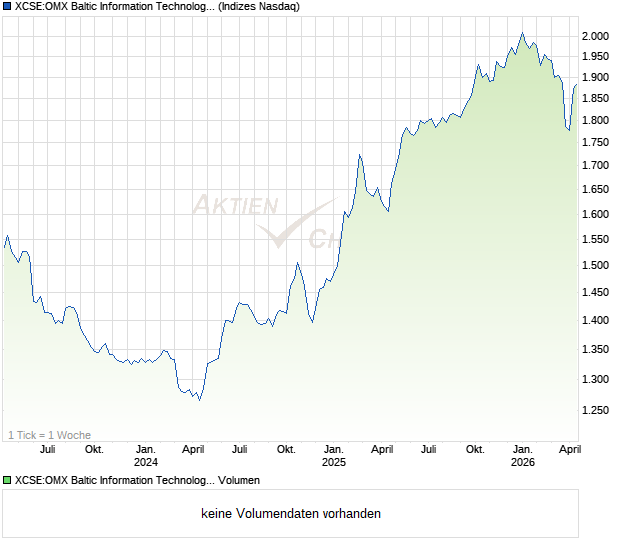620x546 pixels.
Task: Click the 1.600 price axis label
Action: (595, 214)
